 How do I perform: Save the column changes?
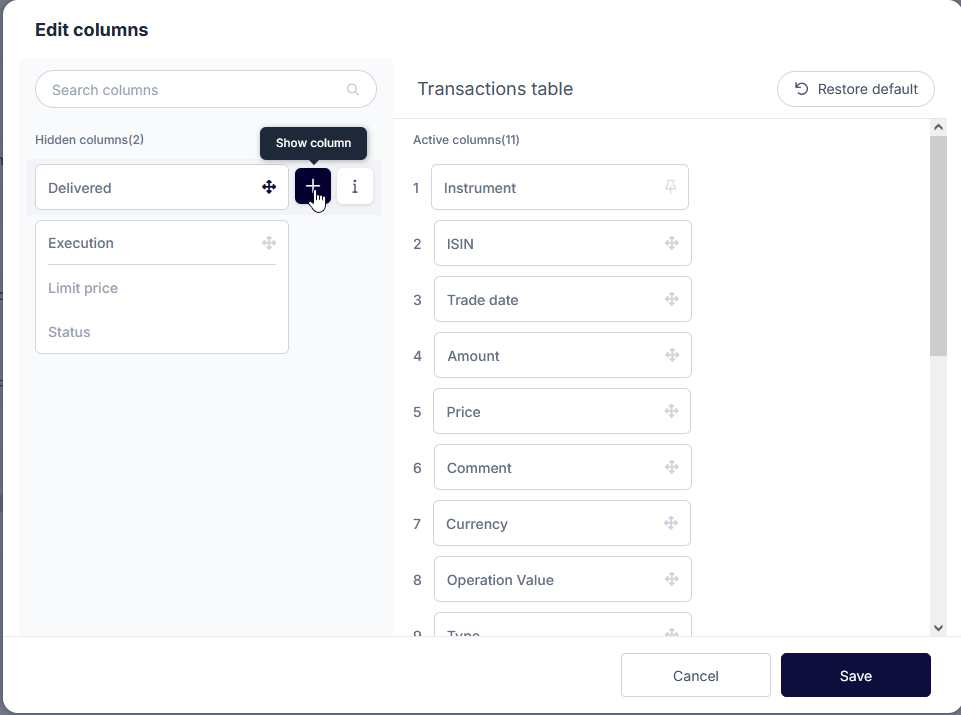855,676
